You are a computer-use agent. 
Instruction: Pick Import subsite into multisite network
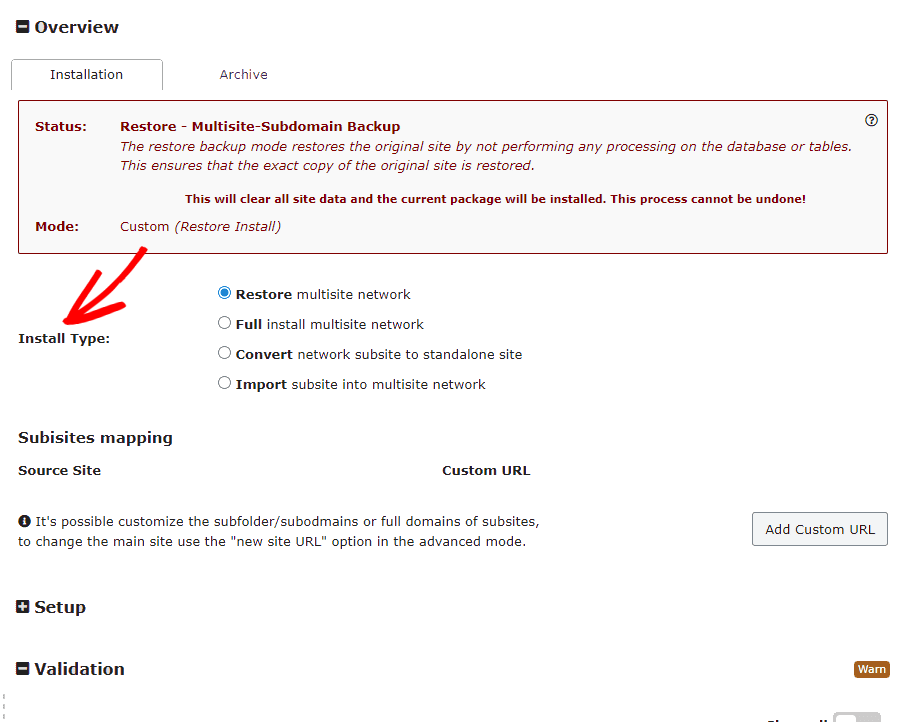point(225,383)
